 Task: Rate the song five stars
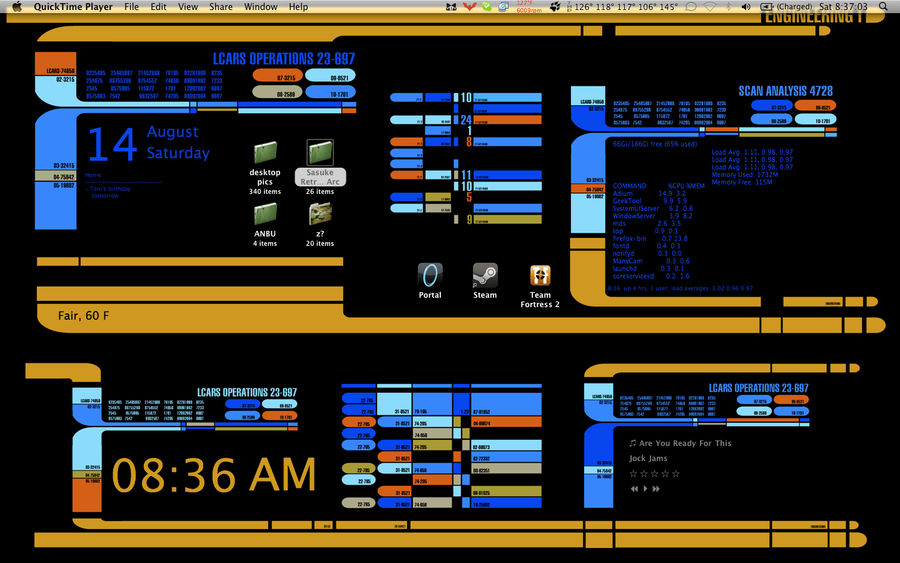tap(676, 473)
